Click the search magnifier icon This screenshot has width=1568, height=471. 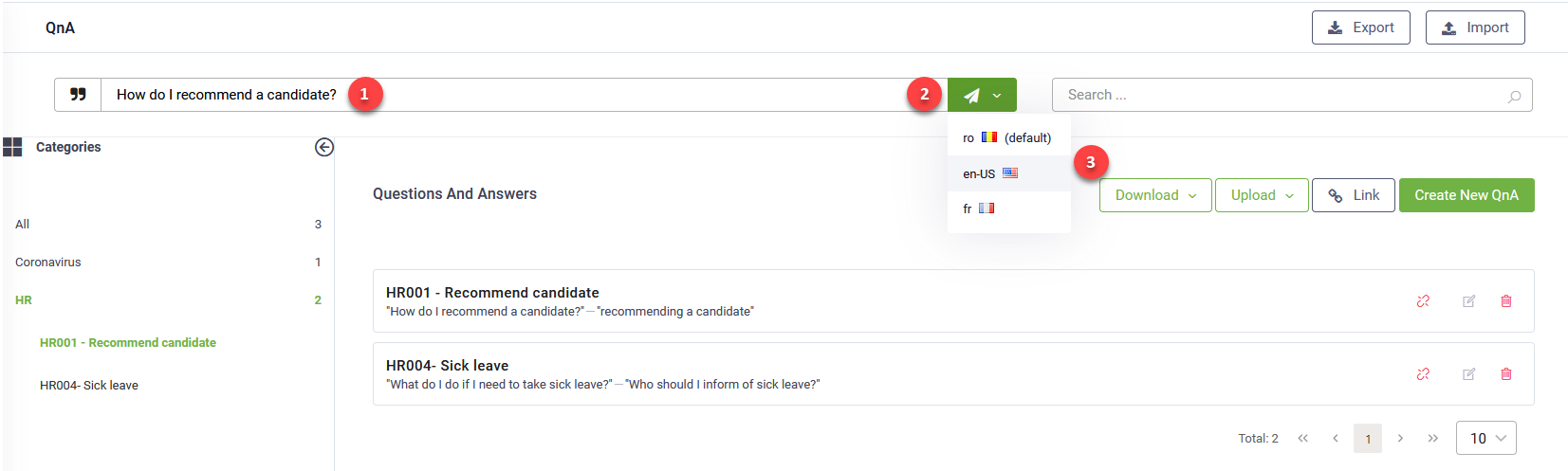pyautogui.click(x=1514, y=96)
